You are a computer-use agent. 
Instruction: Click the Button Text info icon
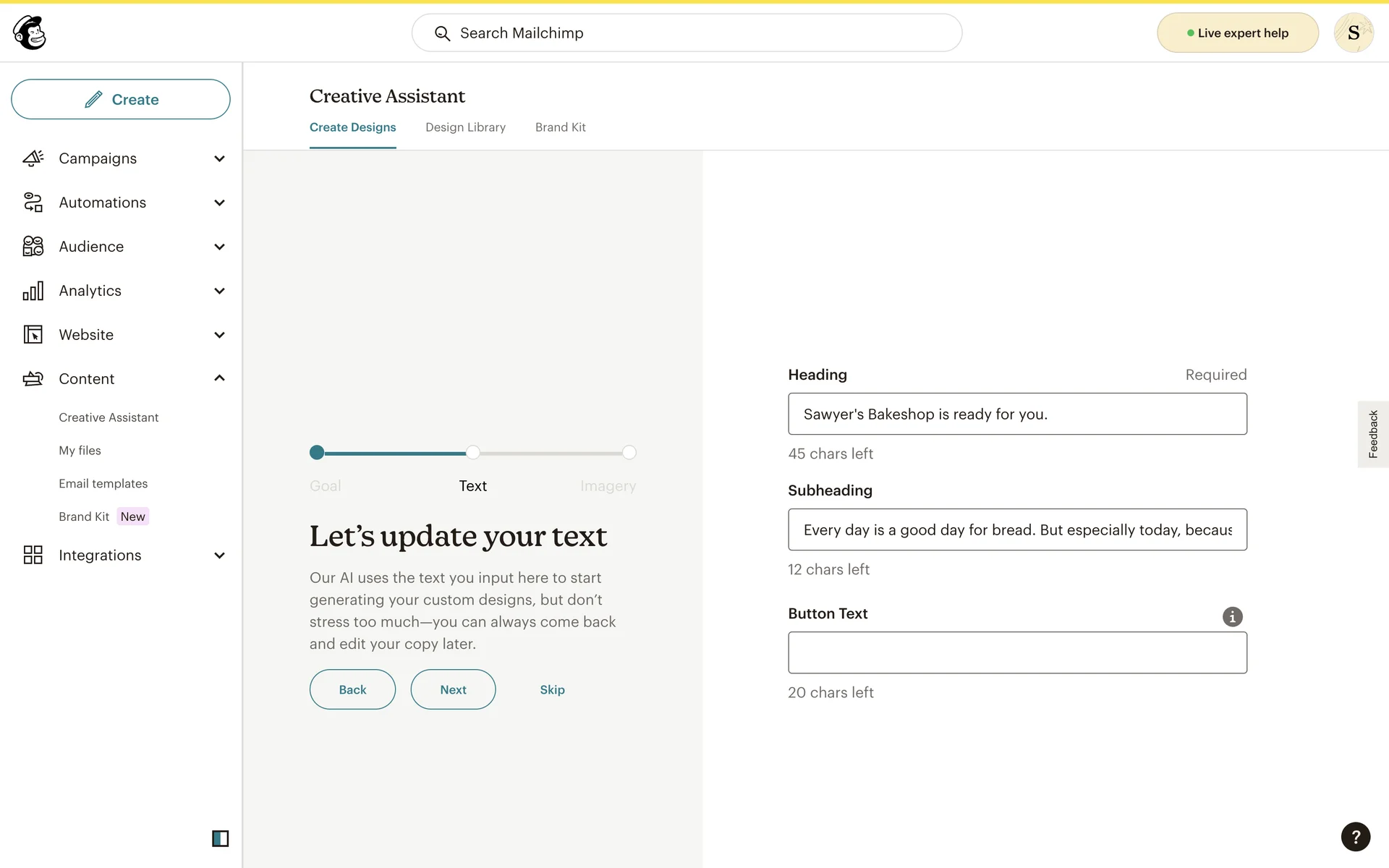pyautogui.click(x=1232, y=616)
